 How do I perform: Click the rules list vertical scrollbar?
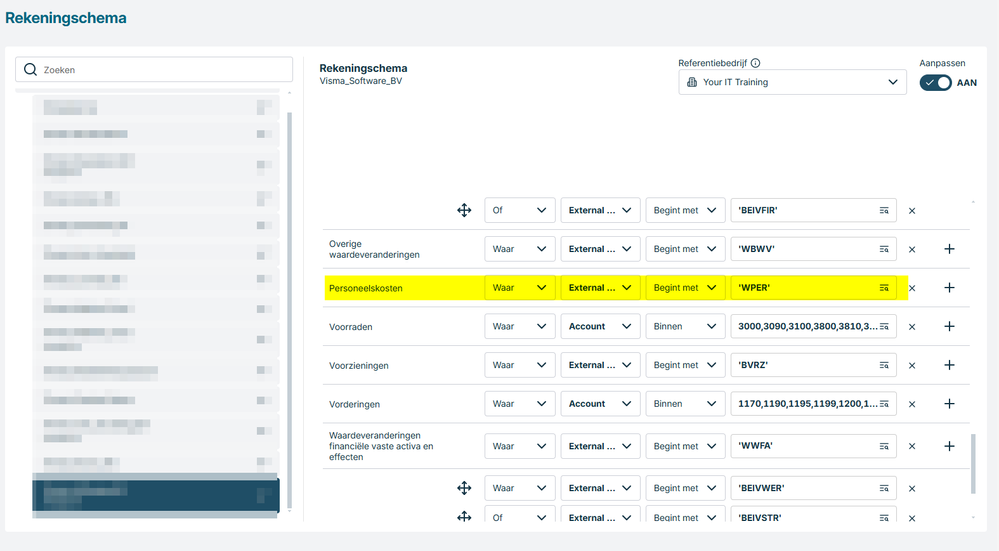(973, 464)
